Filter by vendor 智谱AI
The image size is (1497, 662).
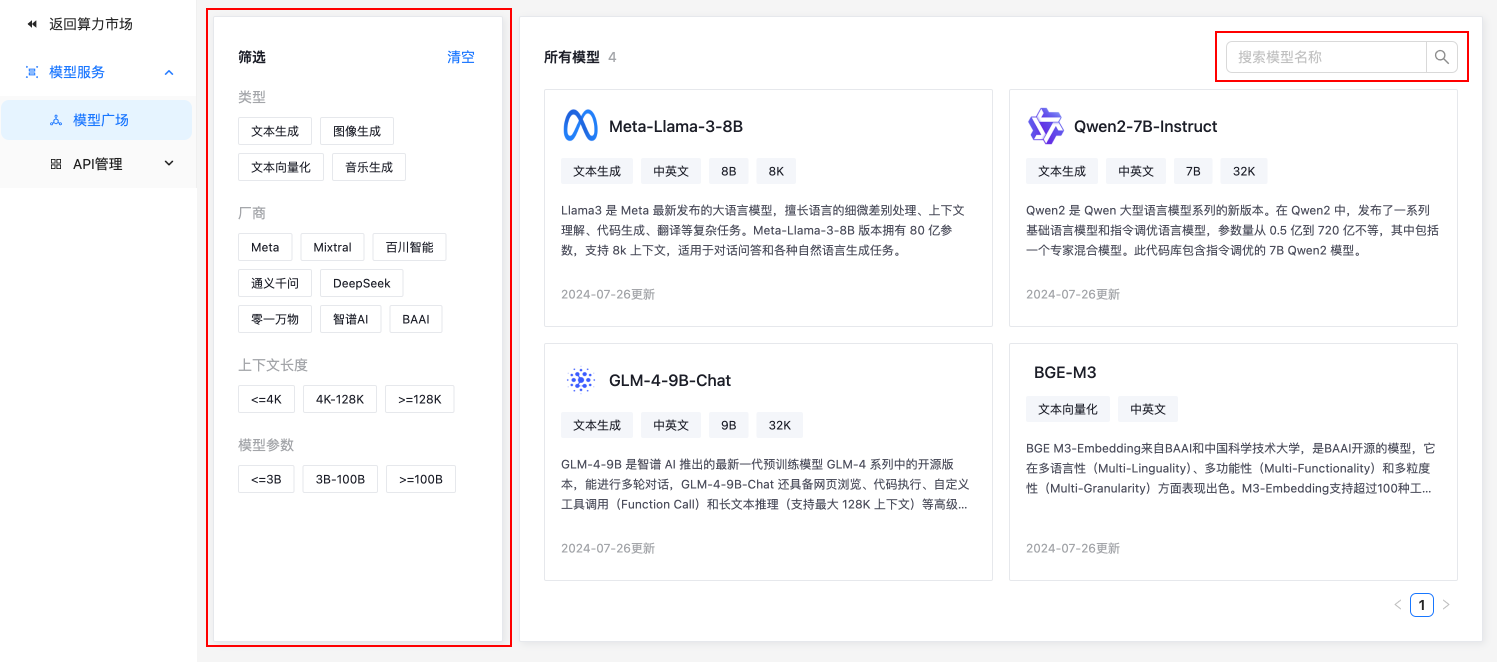click(351, 319)
